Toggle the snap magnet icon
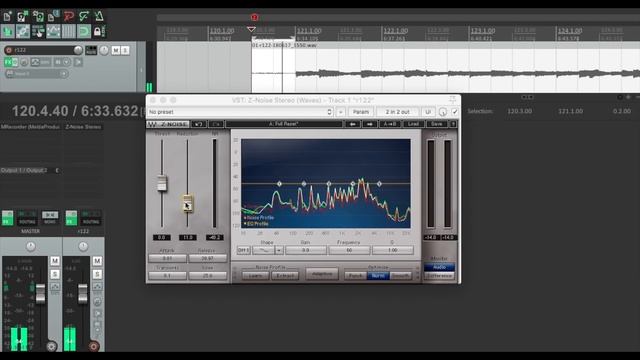This screenshot has width=640, height=360. pyautogui.click(x=83, y=31)
